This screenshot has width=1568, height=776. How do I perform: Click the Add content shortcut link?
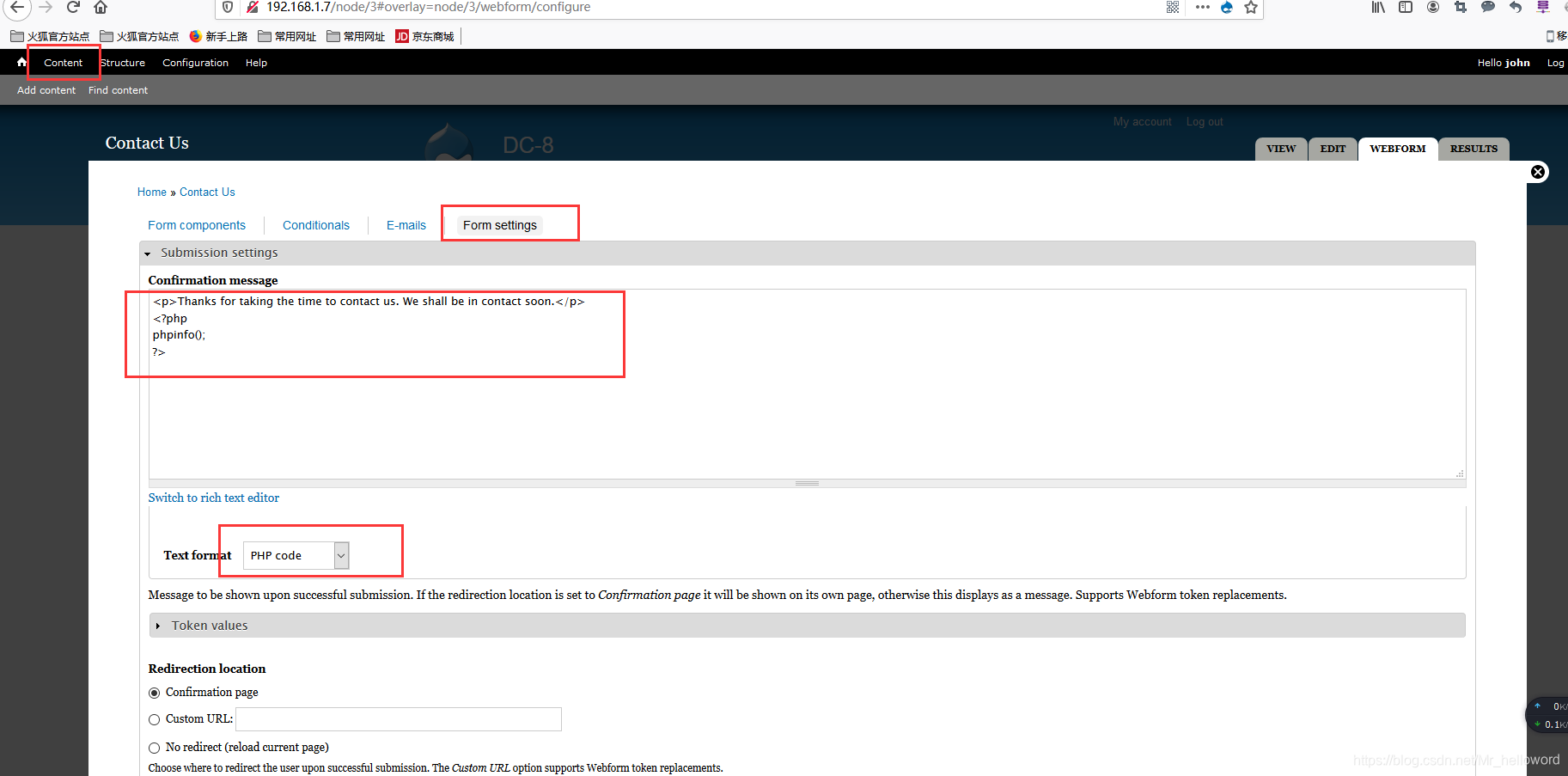click(x=46, y=90)
